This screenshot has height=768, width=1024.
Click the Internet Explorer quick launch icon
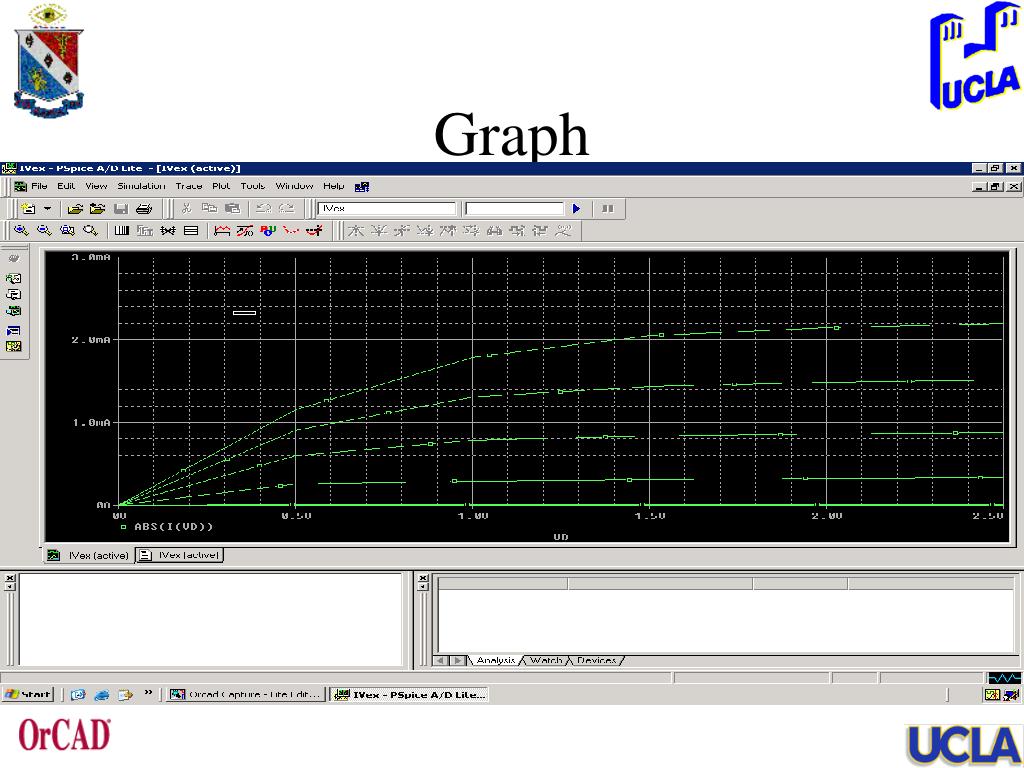point(101,695)
